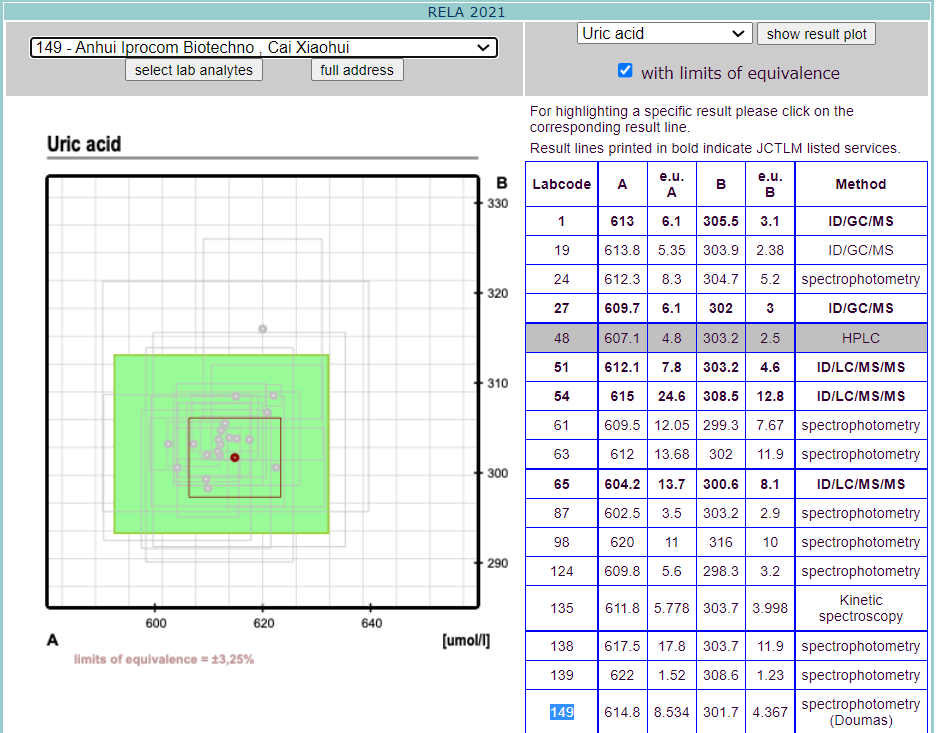940x733 pixels.
Task: Open the Uric acid analyte dropdown
Action: tap(664, 33)
